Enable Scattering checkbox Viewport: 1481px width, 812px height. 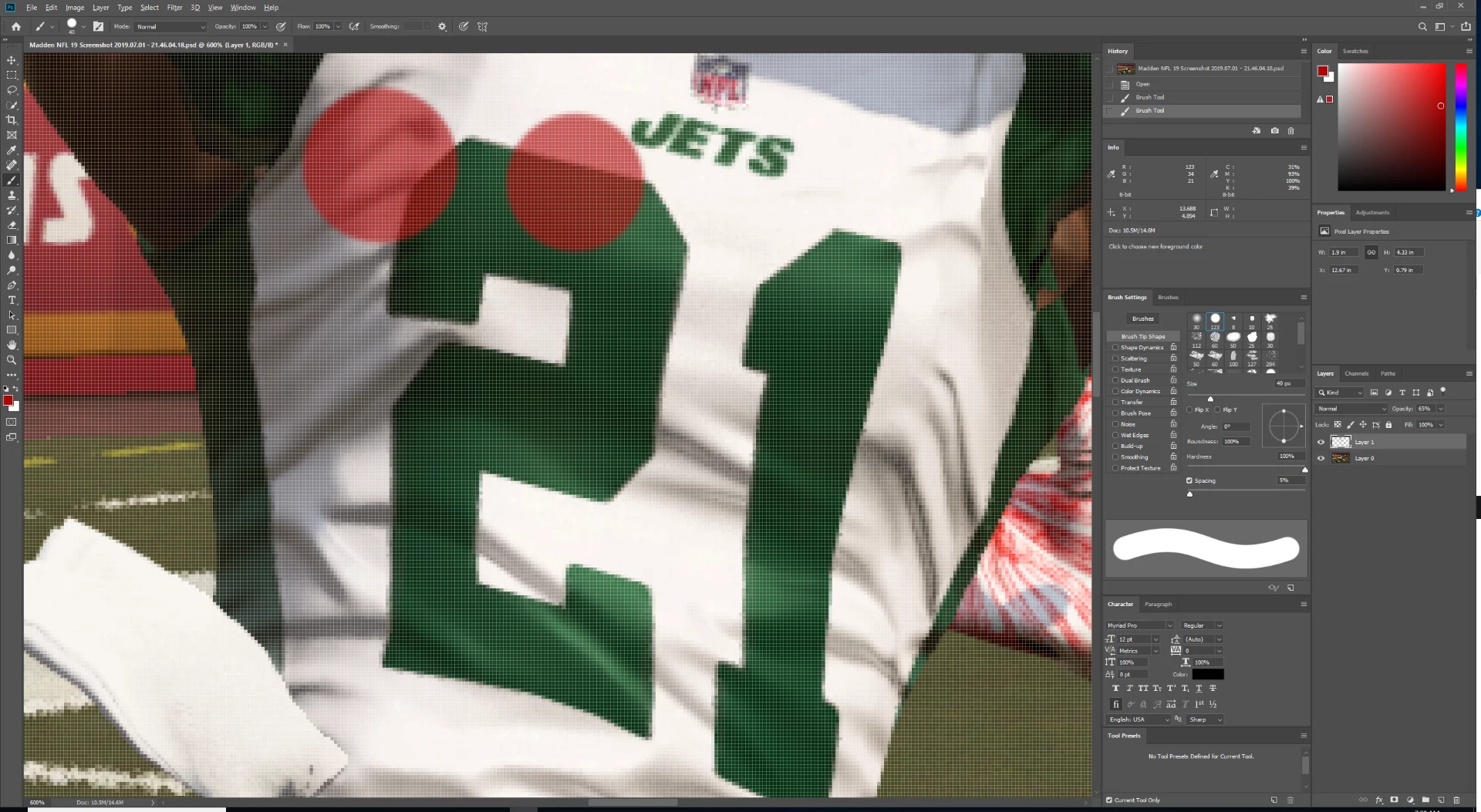[x=1115, y=359]
